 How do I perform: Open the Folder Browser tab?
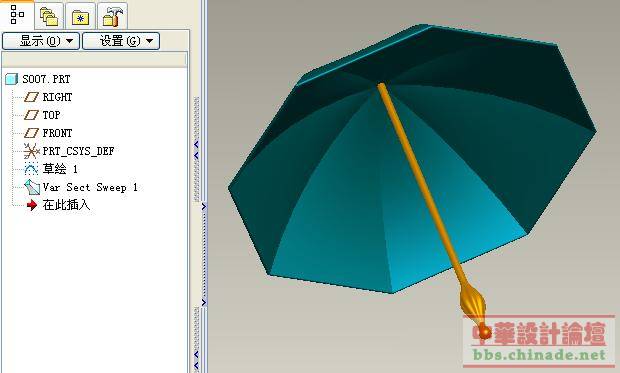click(x=49, y=16)
